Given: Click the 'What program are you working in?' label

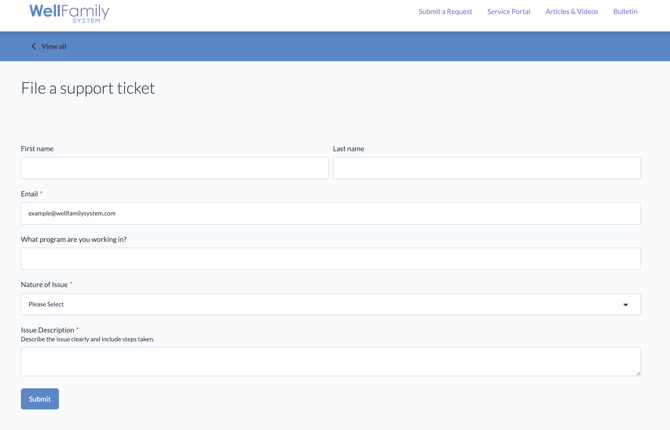Looking at the screenshot, I should pos(73,239).
